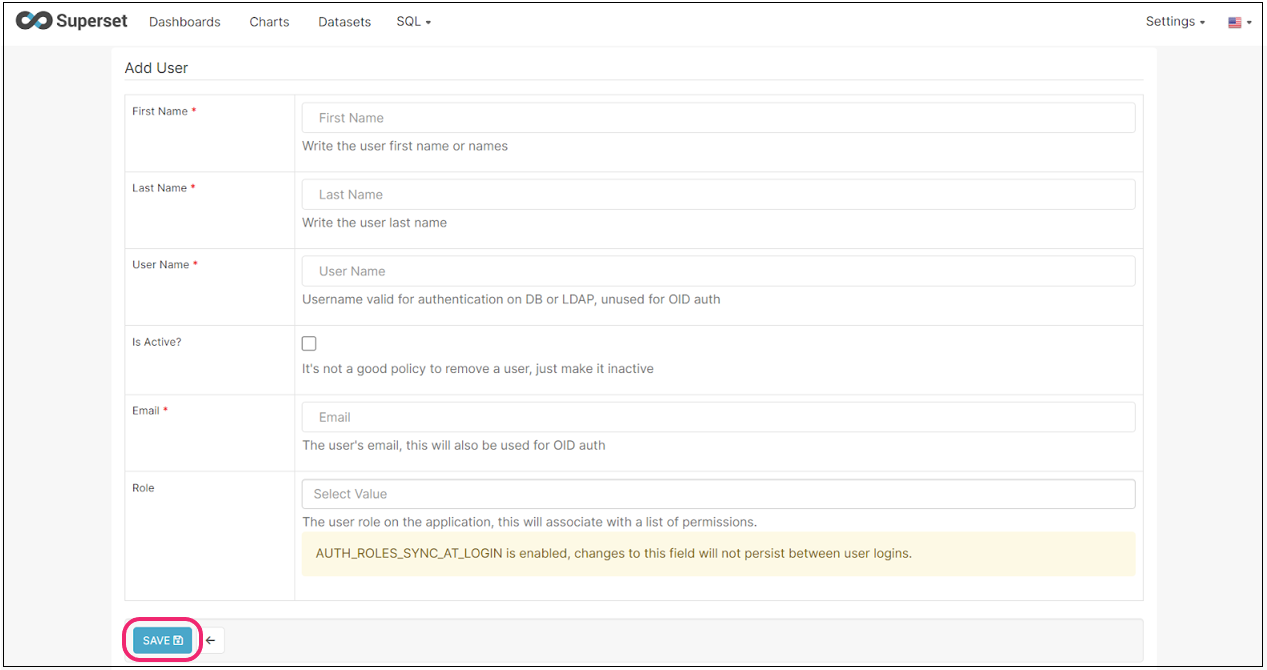The width and height of the screenshot is (1267, 670).
Task: Click "Write the user last name" hint
Action: 374,222
